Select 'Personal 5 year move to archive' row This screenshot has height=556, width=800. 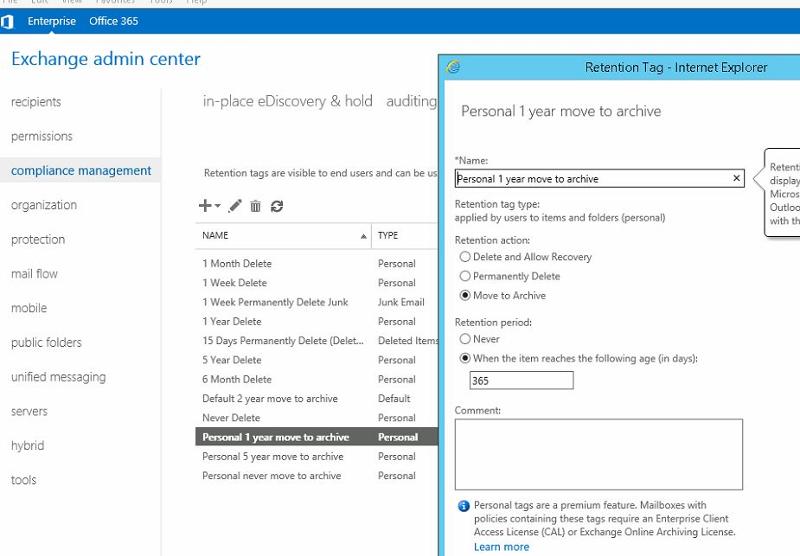click(x=316, y=457)
